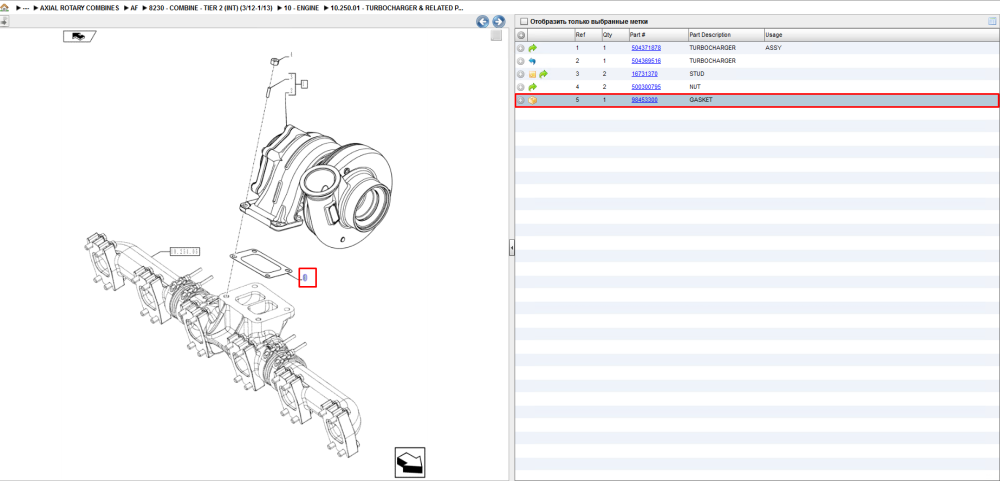Click the blue back-arrow icon on row Ref 2
Screen dimensions: 1000x481
click(533, 61)
